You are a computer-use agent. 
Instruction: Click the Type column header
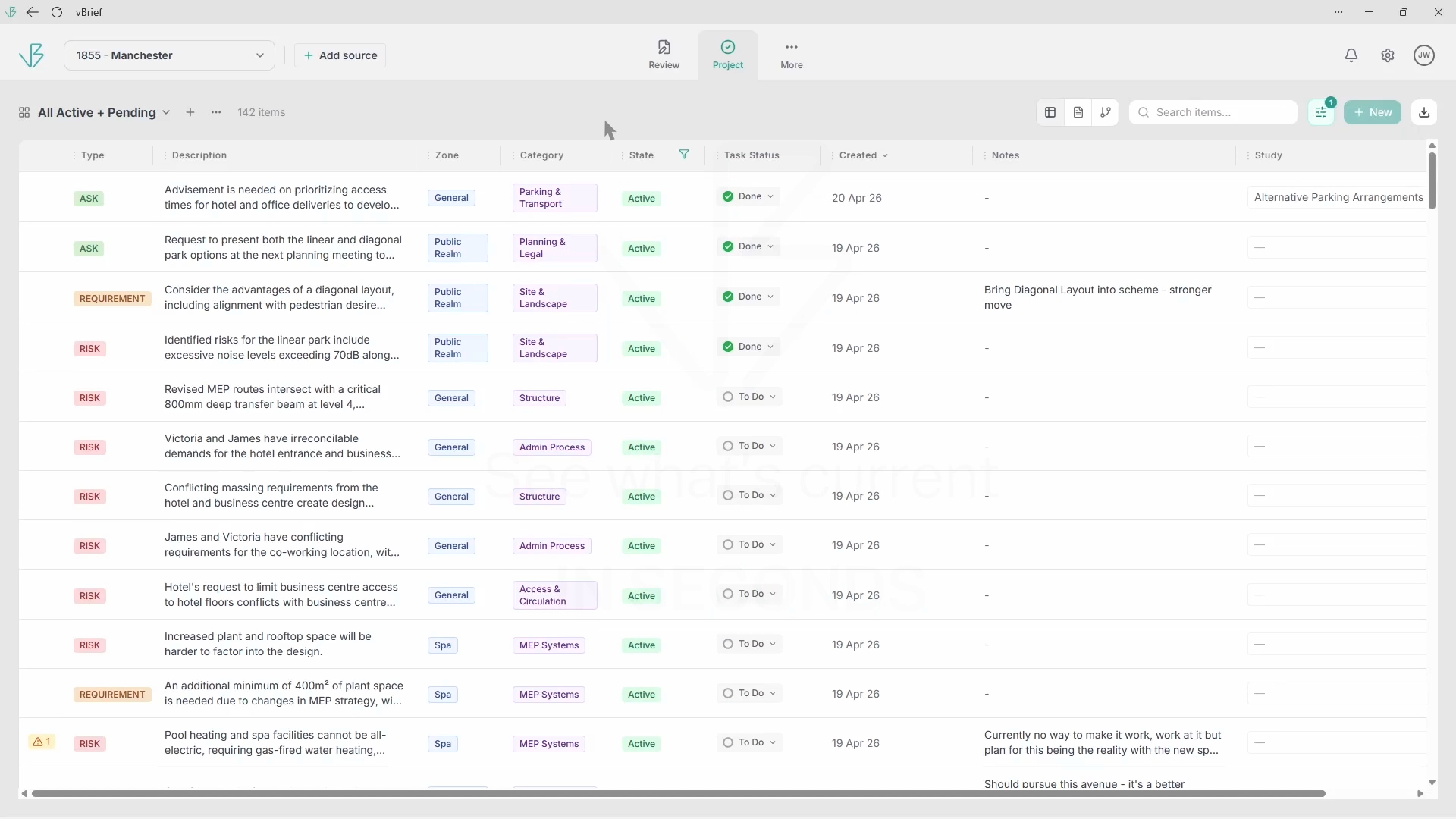coord(93,155)
